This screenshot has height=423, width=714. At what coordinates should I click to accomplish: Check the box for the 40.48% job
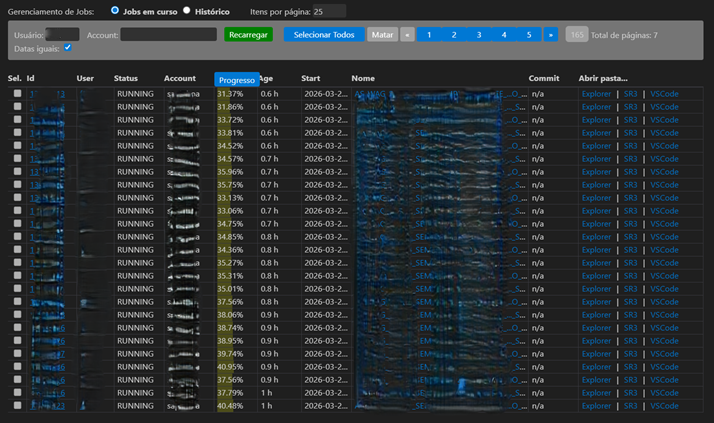[17, 405]
